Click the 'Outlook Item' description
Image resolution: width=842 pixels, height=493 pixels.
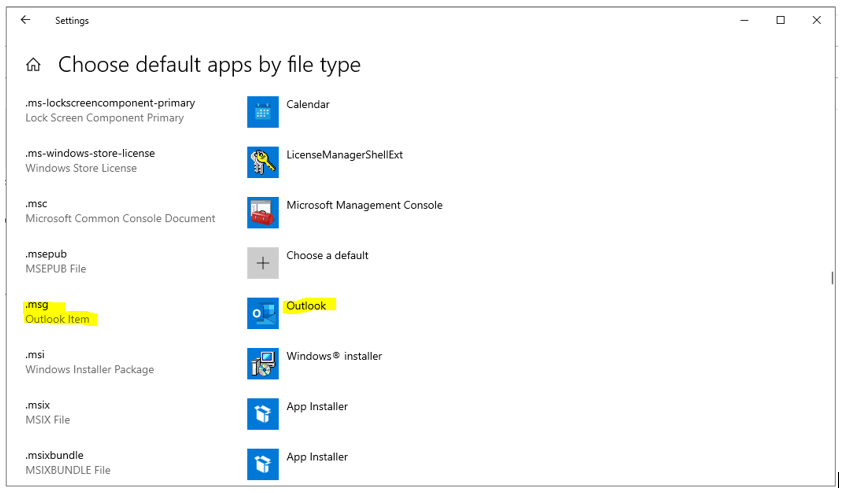pyautogui.click(x=57, y=319)
